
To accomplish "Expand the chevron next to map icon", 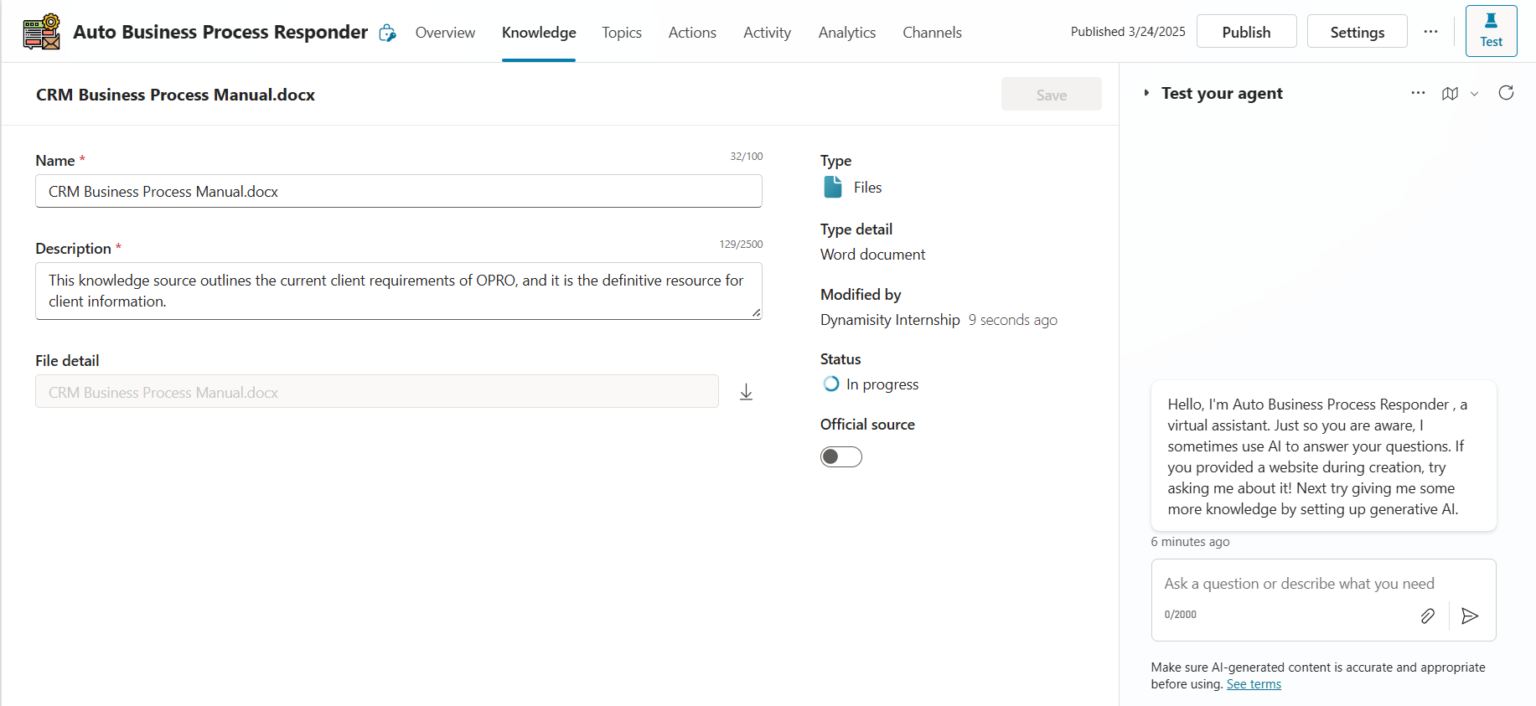I will (1474, 93).
